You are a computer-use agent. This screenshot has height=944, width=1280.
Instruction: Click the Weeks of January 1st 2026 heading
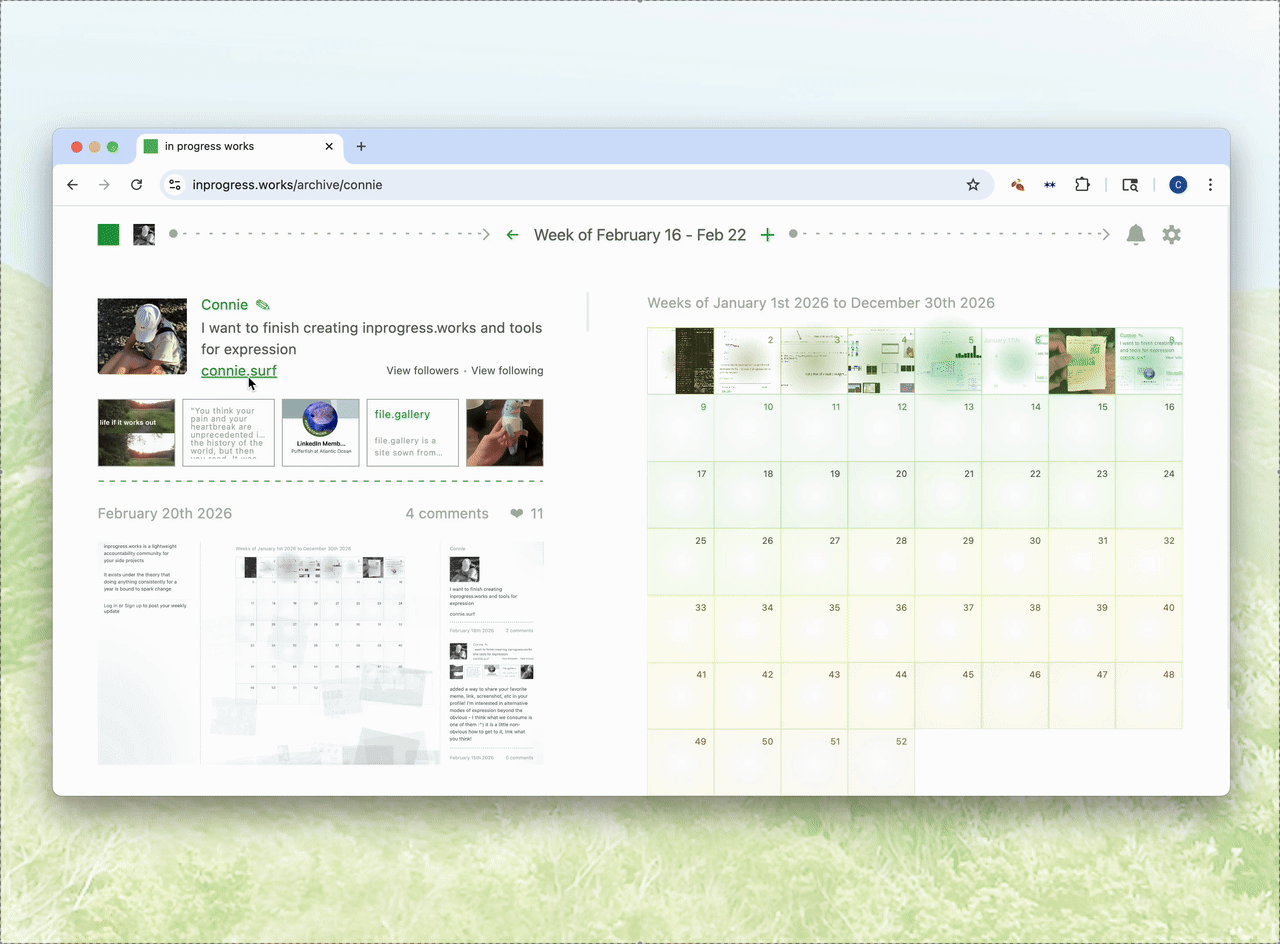click(821, 303)
